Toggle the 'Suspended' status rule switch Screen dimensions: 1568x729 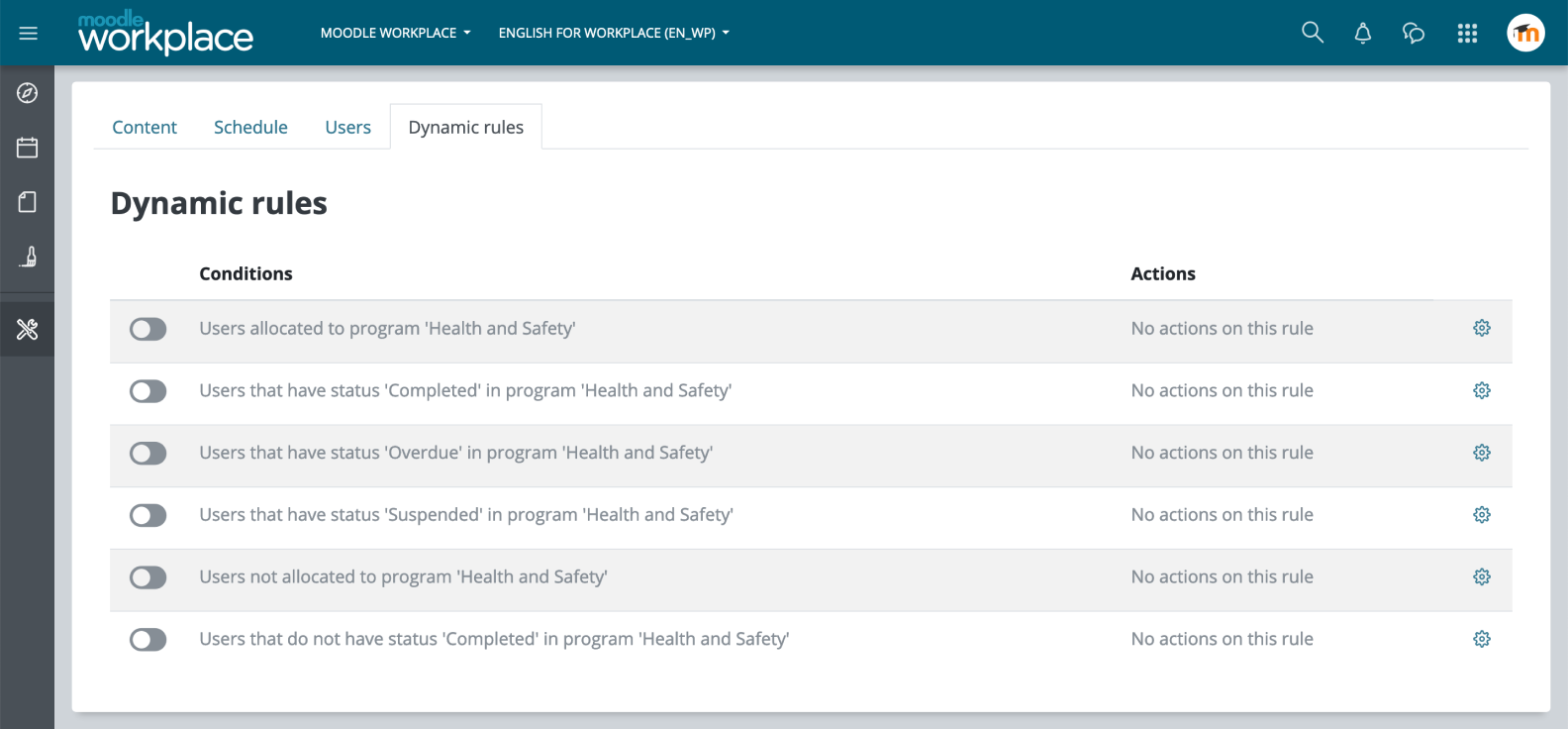click(147, 515)
